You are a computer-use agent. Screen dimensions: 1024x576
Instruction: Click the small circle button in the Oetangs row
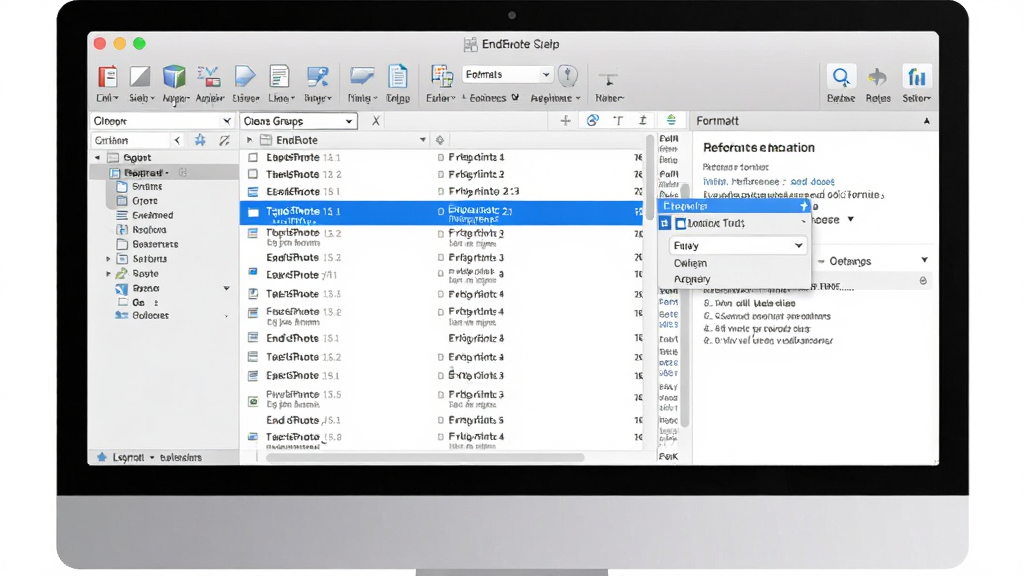click(x=923, y=280)
